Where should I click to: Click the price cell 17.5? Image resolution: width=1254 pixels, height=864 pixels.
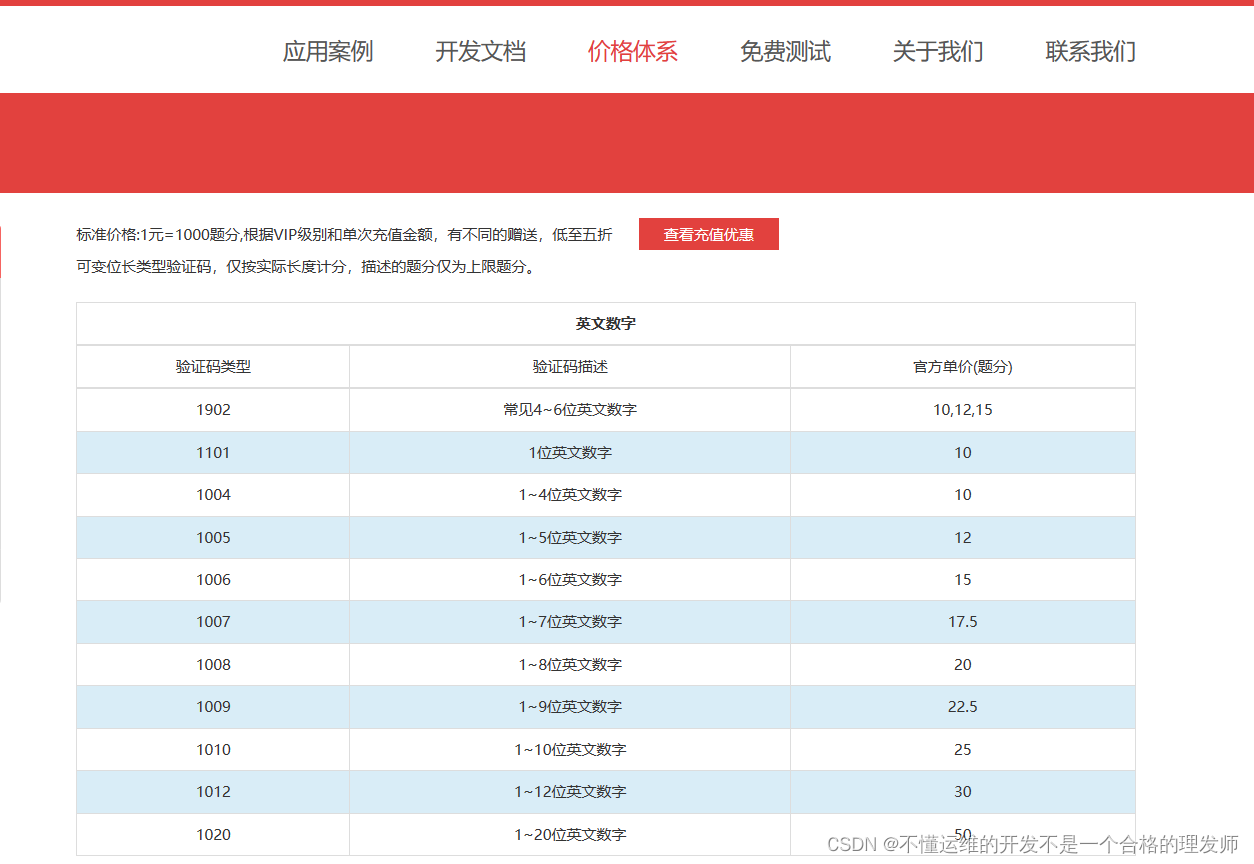(x=963, y=622)
